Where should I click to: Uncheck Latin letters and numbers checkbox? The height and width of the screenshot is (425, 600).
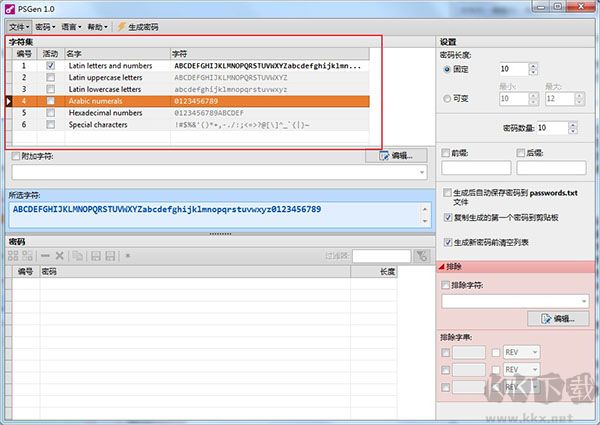(x=50, y=65)
